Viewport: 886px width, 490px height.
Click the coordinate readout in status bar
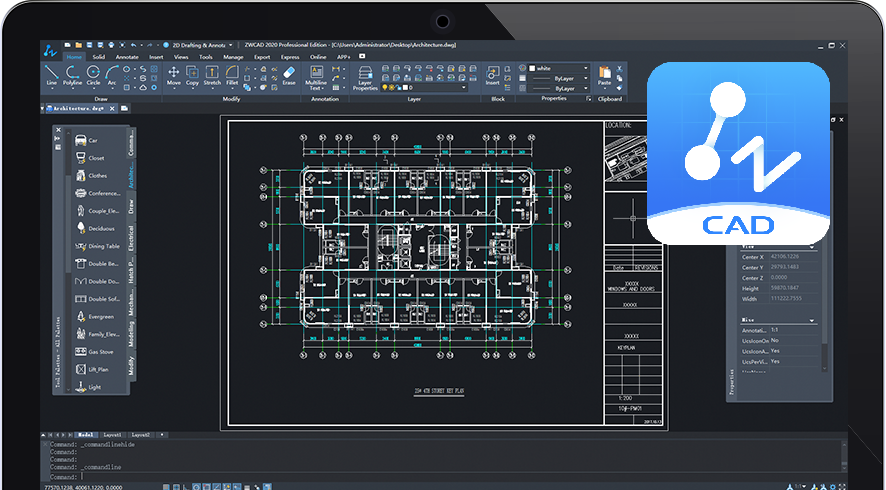(x=82, y=487)
